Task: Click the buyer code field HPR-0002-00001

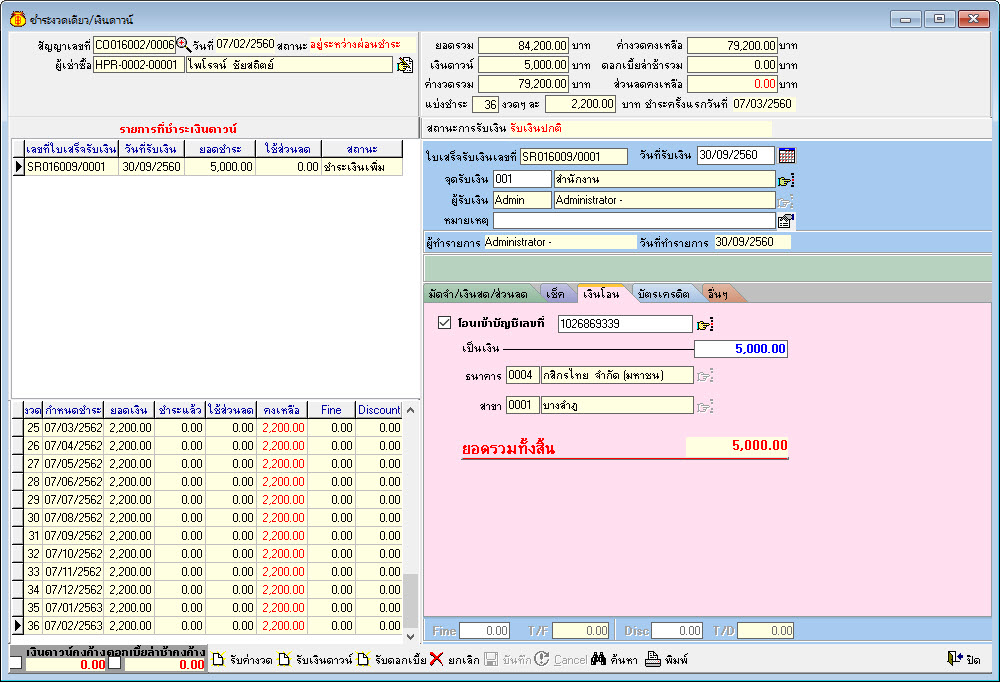Action: pos(138,64)
